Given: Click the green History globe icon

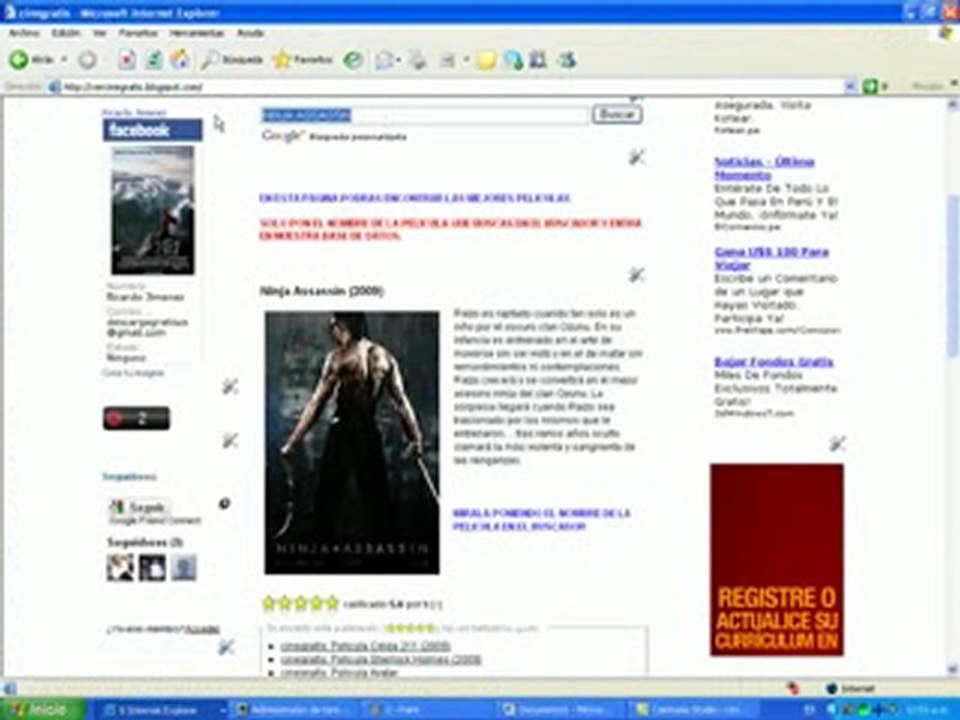Looking at the screenshot, I should pyautogui.click(x=353, y=59).
